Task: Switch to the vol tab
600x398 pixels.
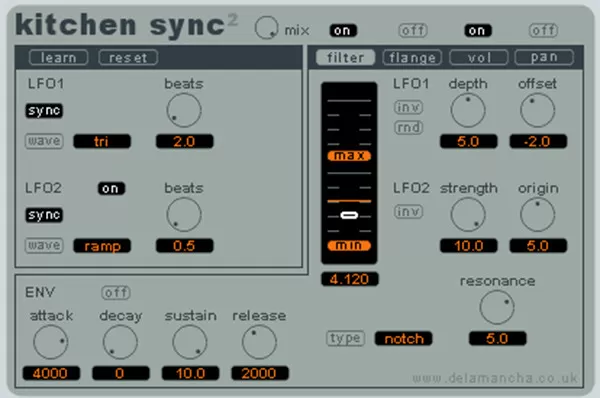Action: (479, 57)
